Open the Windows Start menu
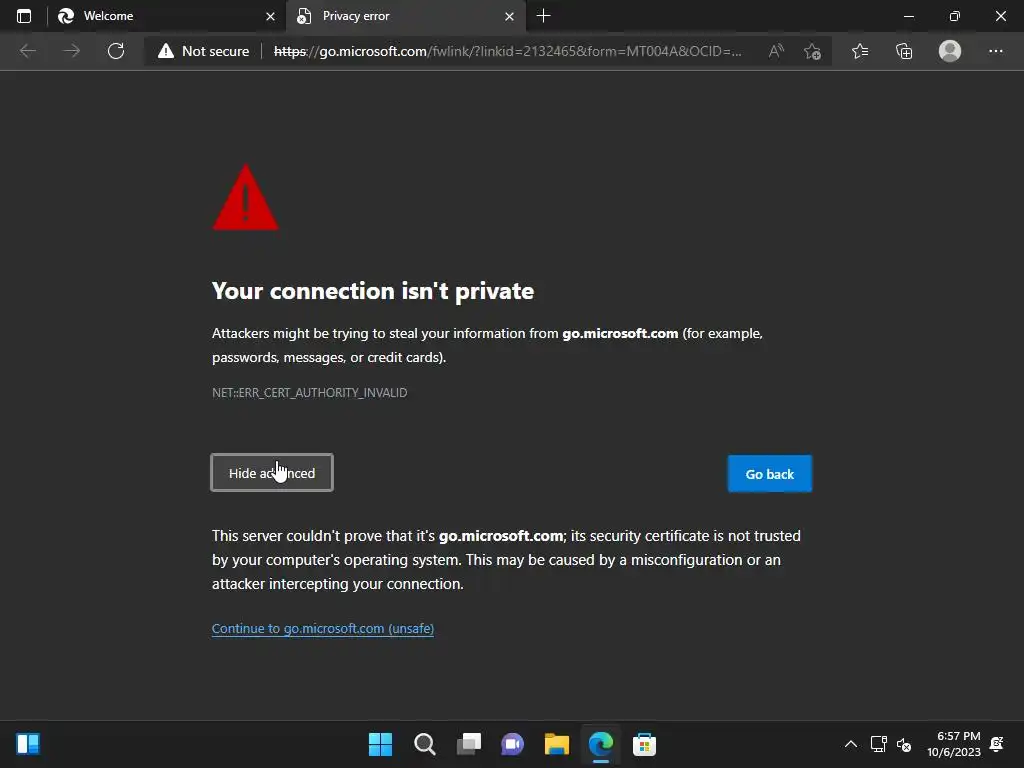The image size is (1024, 768). click(380, 744)
